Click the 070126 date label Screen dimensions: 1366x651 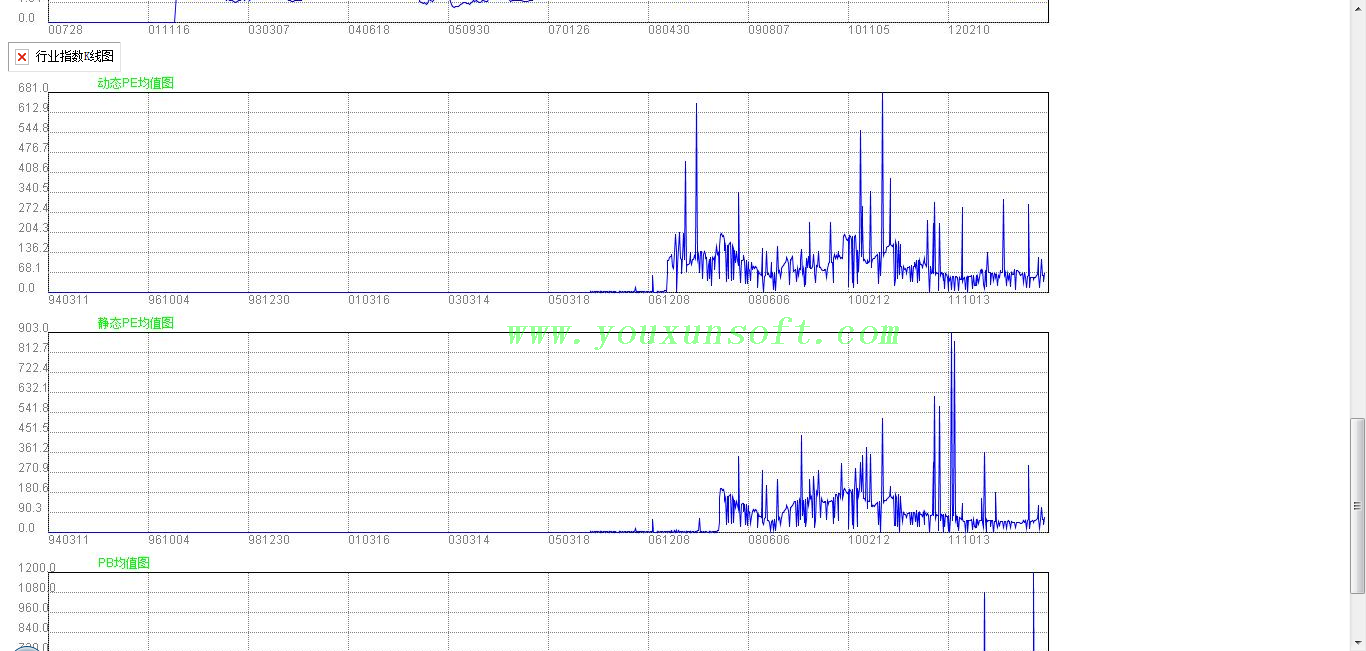tap(569, 30)
